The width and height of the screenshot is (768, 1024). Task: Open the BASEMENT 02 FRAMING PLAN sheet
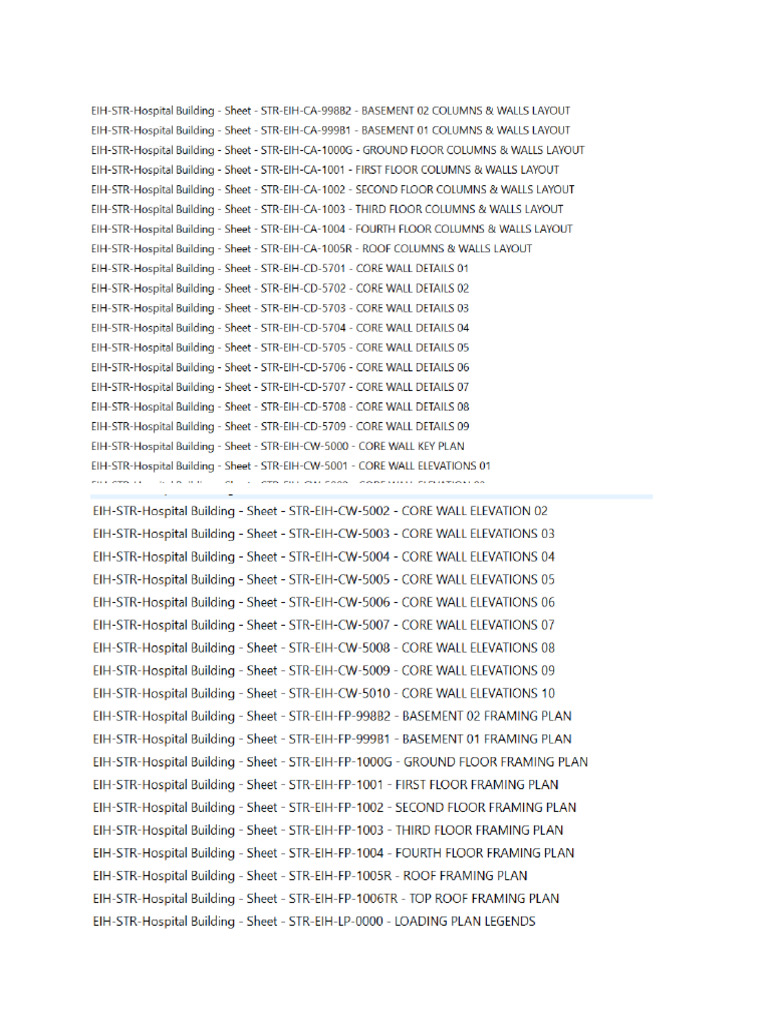332,716
